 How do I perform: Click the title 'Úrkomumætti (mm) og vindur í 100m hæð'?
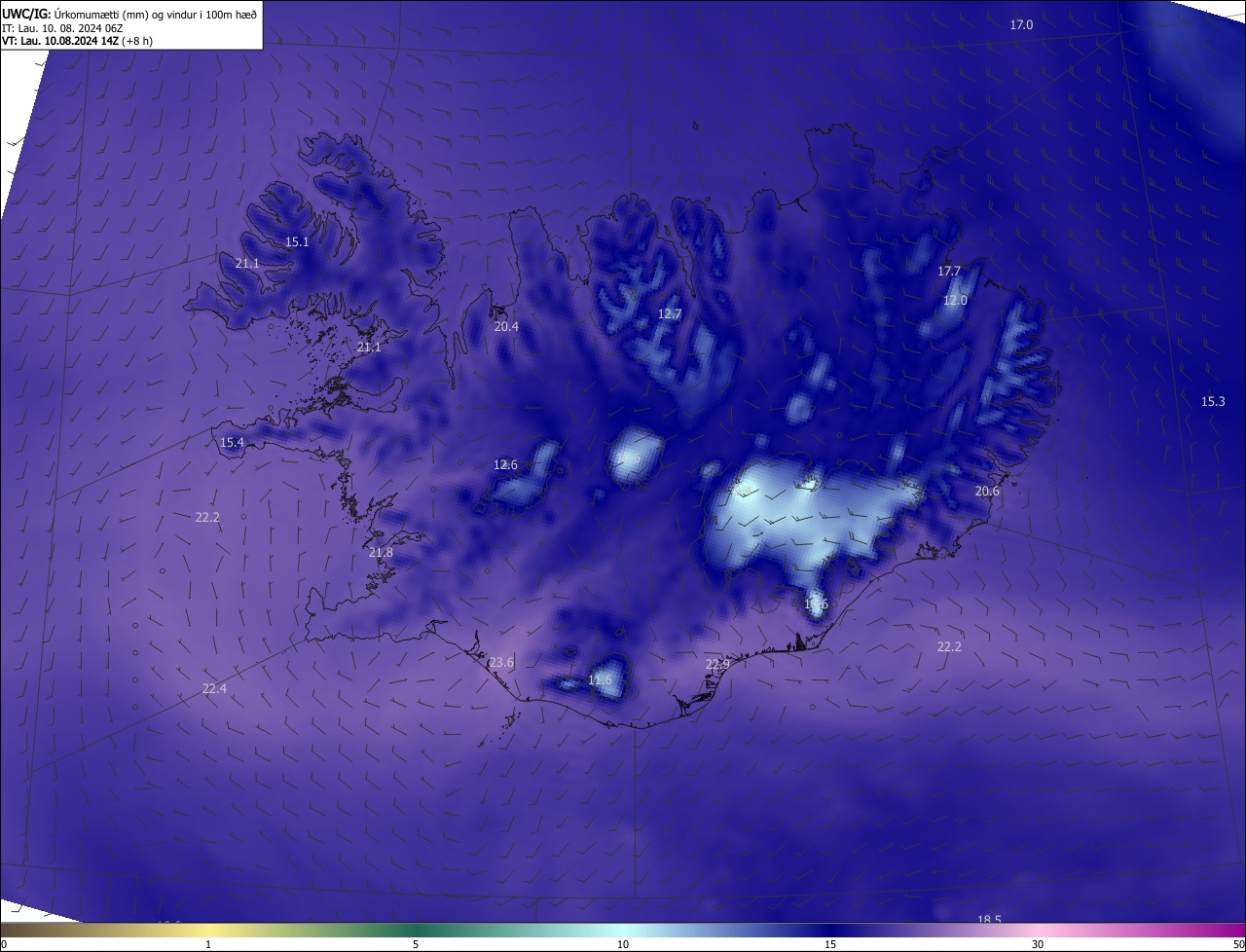[x=156, y=14]
